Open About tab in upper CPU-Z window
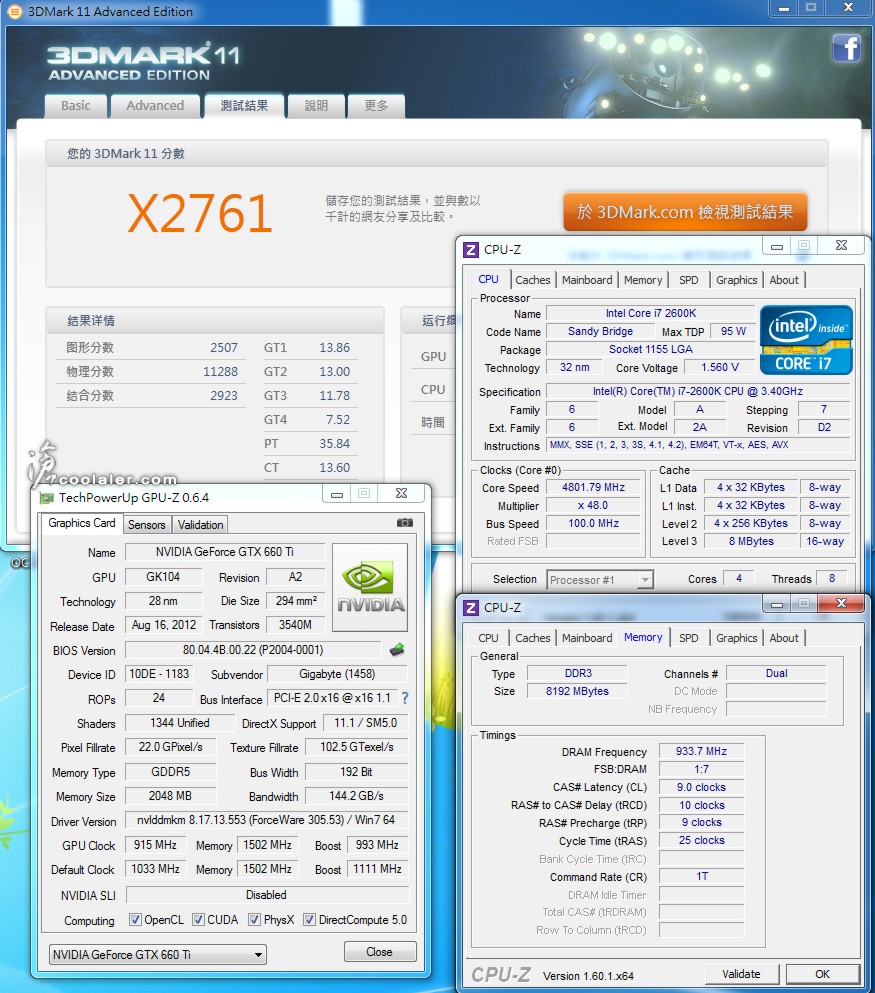 [x=784, y=280]
